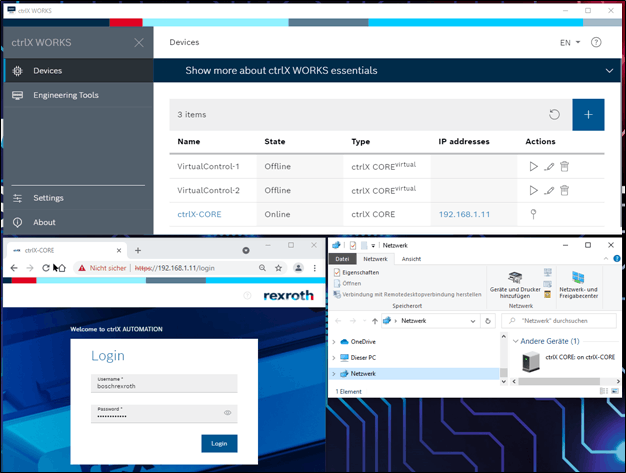Viewport: 626px width, 473px height.
Task: Click the Explorer horizontal scrollbar
Action: coord(559,381)
